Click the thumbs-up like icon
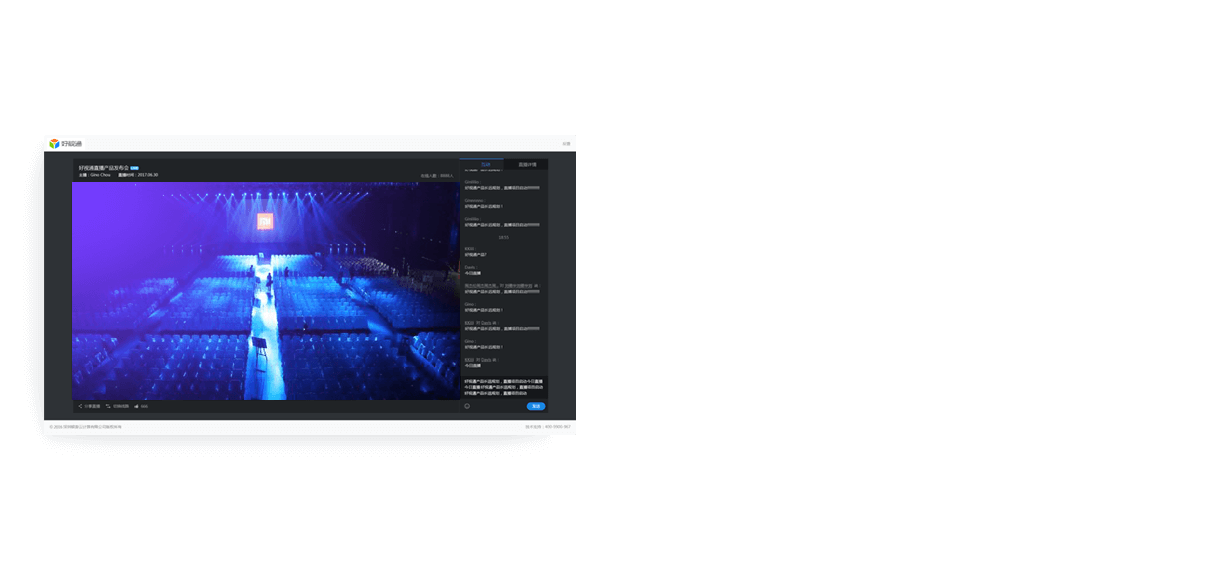 pos(136,406)
